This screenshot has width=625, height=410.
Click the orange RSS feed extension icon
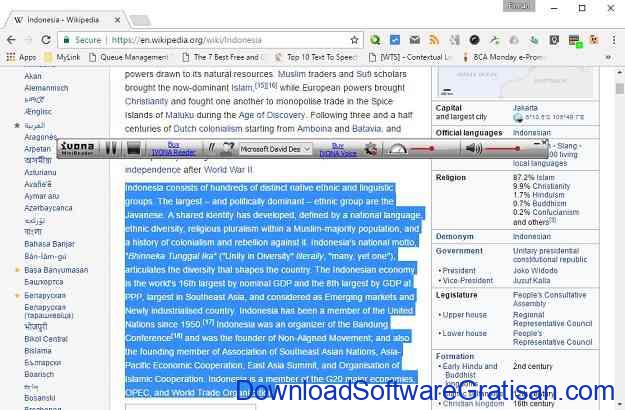click(x=434, y=40)
